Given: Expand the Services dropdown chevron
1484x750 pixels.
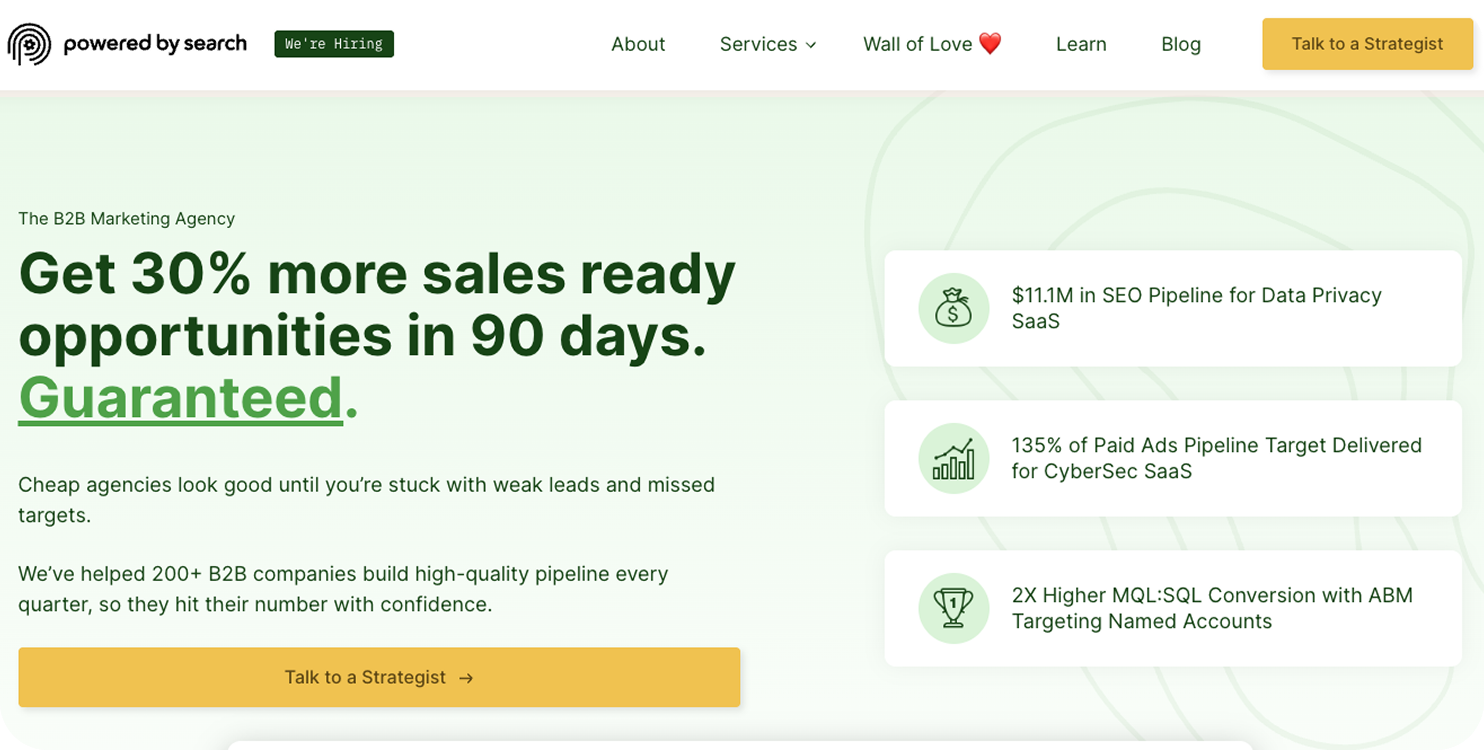Looking at the screenshot, I should [811, 45].
